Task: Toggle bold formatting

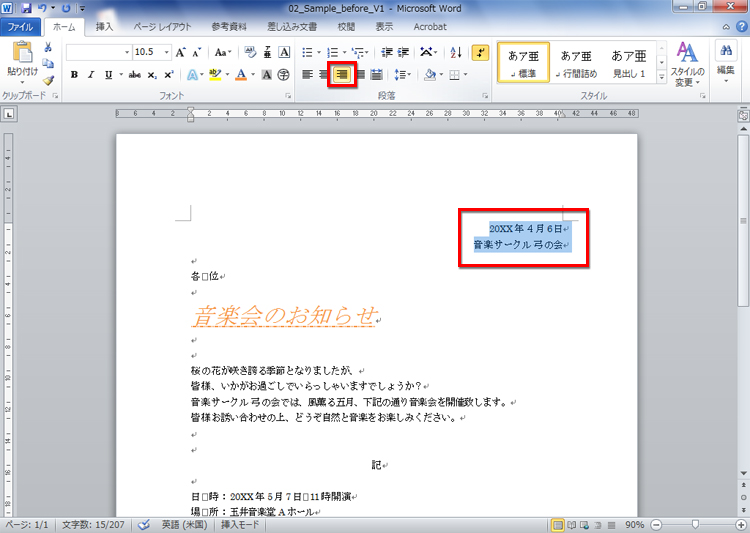Action: tap(74, 75)
